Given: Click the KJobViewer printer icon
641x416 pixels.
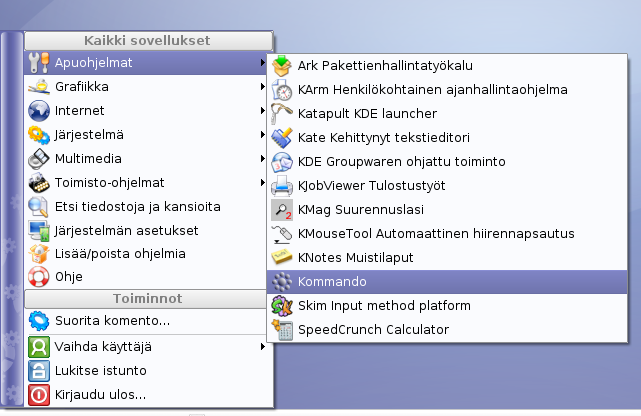Looking at the screenshot, I should [282, 186].
